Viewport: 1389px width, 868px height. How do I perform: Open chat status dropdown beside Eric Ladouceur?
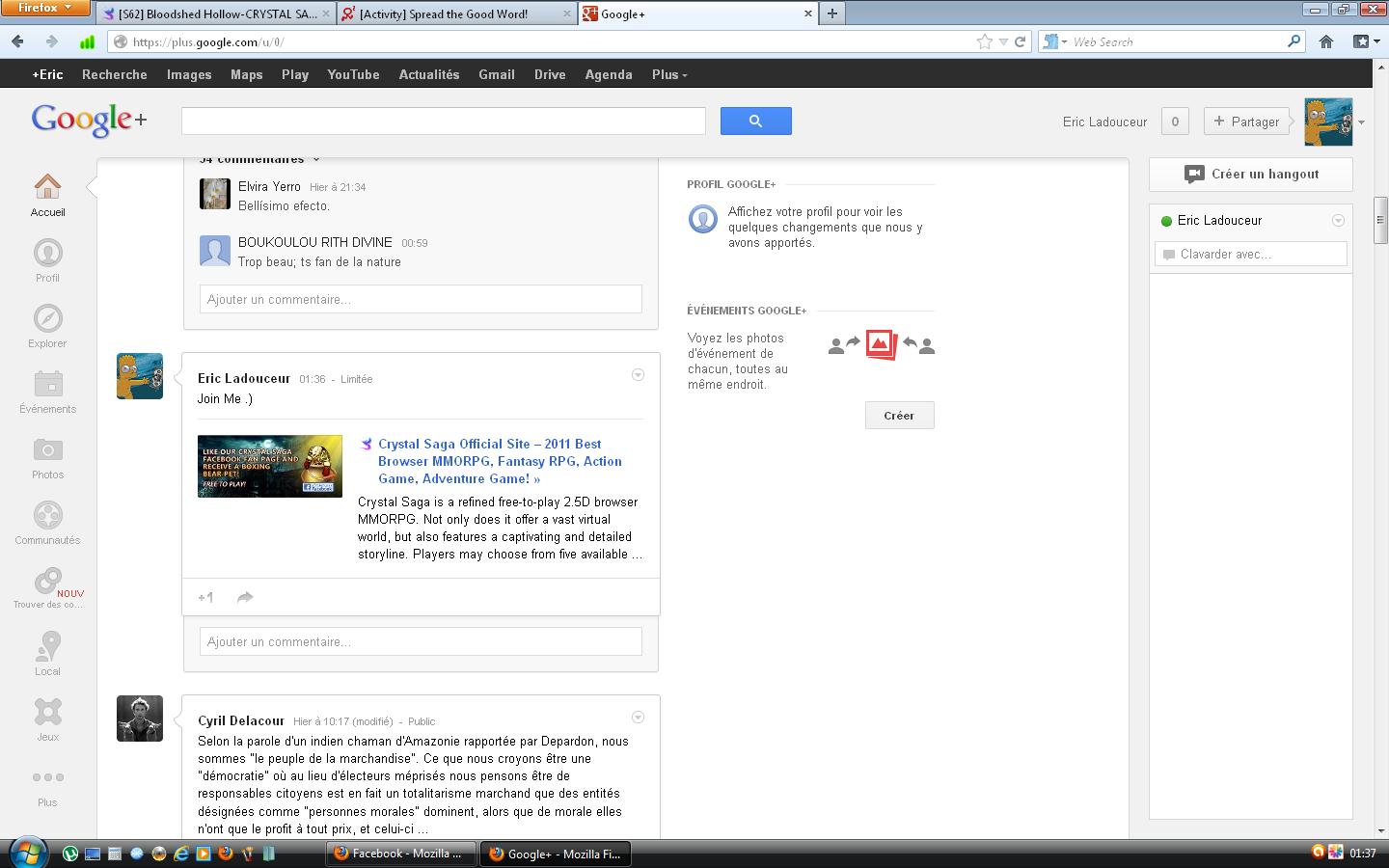(x=1338, y=221)
